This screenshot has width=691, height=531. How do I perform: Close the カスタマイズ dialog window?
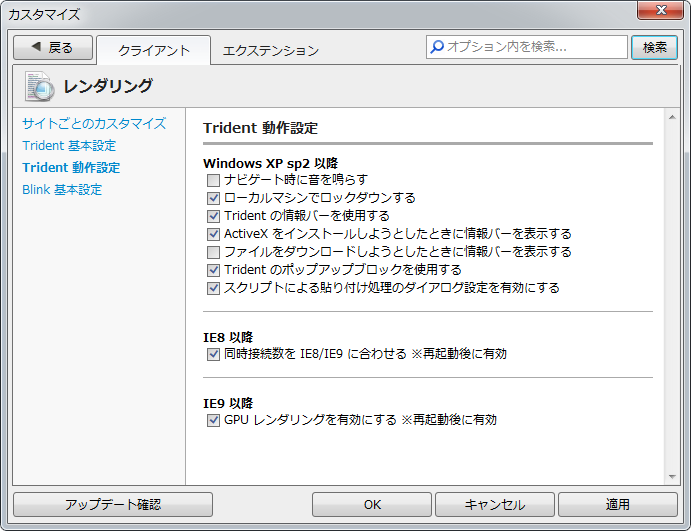pyautogui.click(x=660, y=11)
